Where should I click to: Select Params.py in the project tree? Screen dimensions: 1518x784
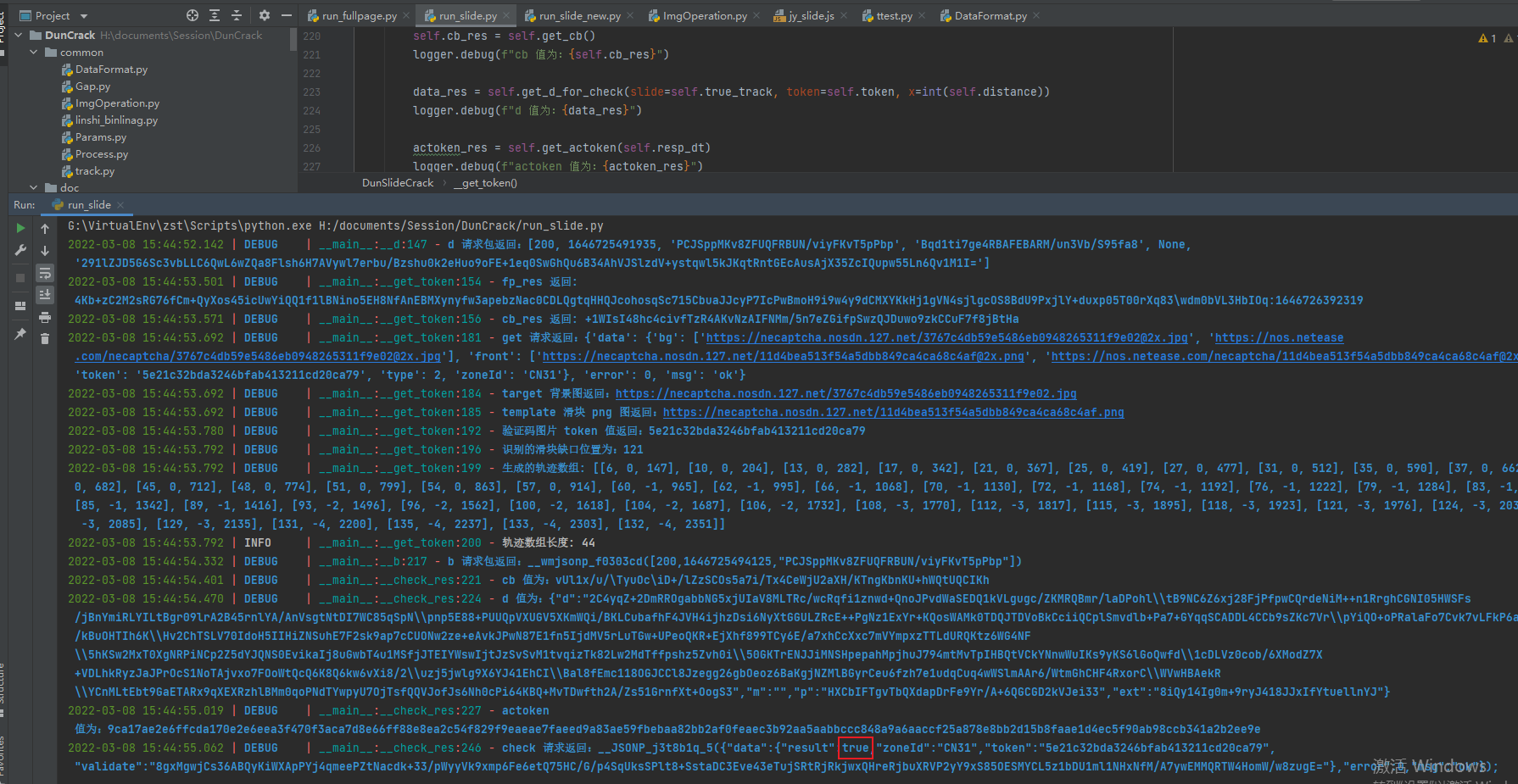tap(94, 137)
